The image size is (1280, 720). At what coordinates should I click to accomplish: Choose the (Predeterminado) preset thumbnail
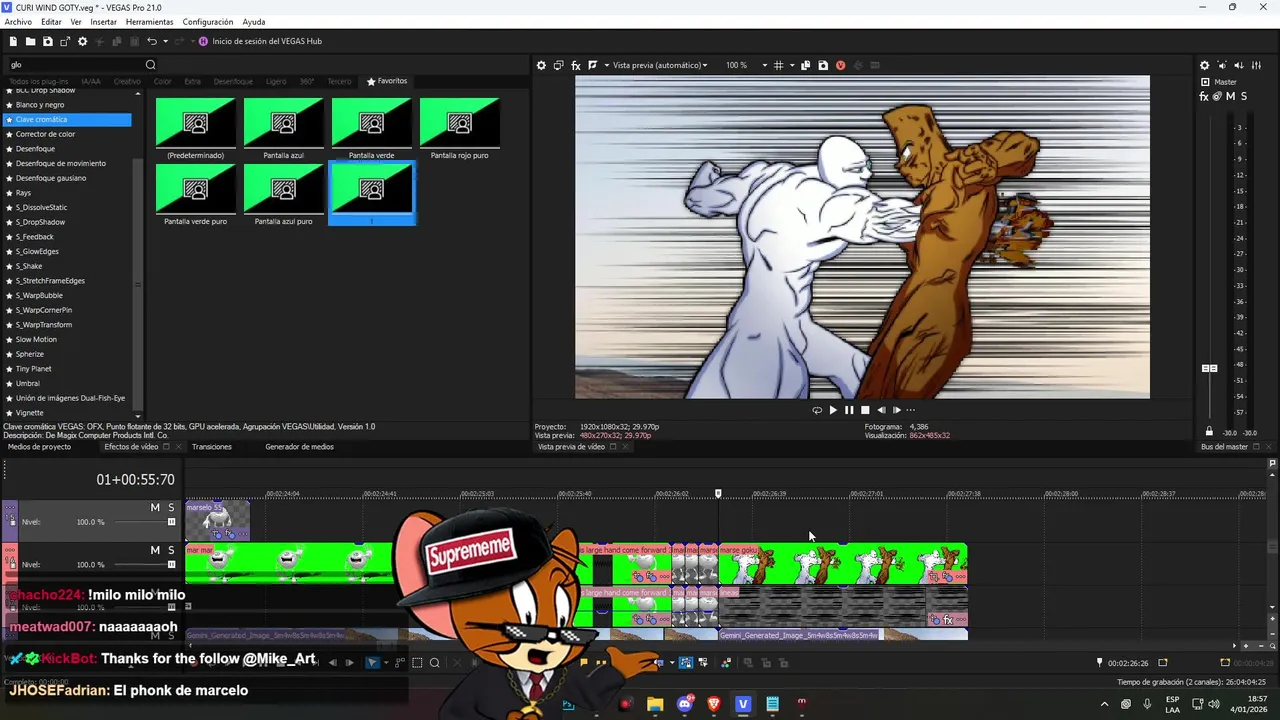196,128
